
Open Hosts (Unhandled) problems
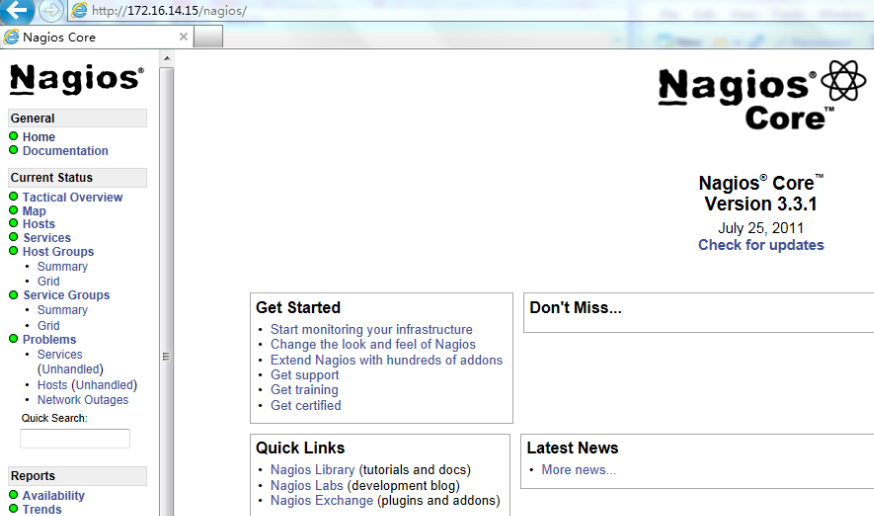(x=87, y=385)
